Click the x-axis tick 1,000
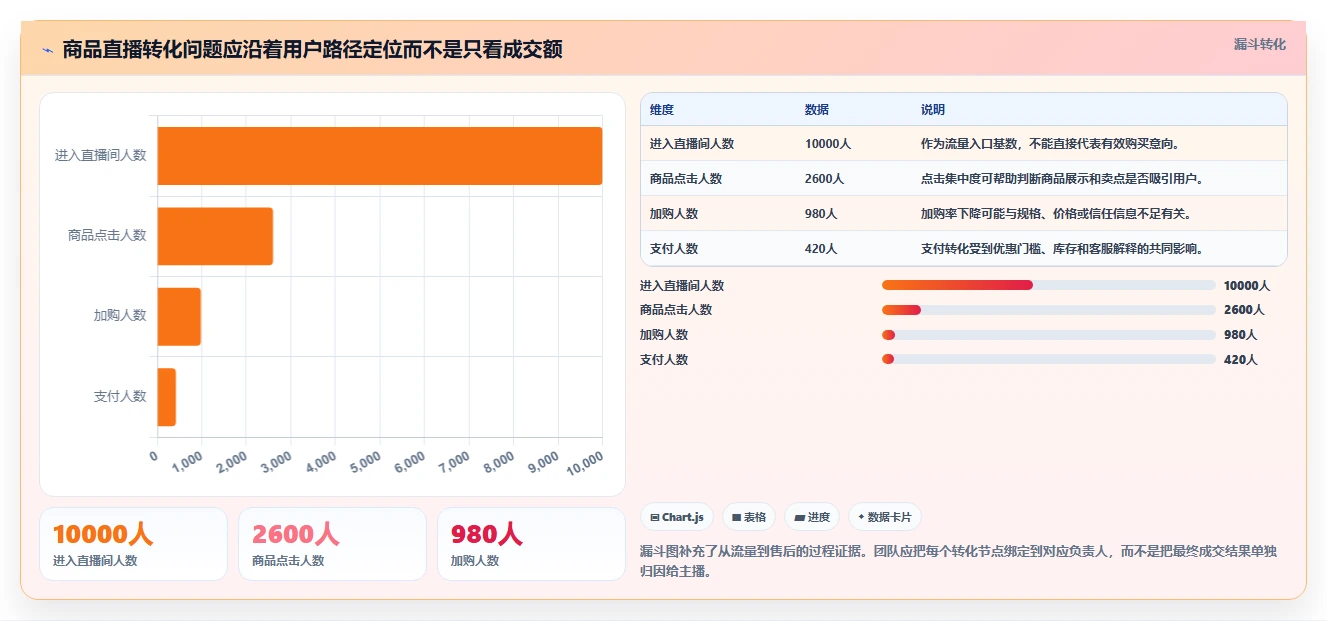1327x621 pixels. [x=187, y=460]
